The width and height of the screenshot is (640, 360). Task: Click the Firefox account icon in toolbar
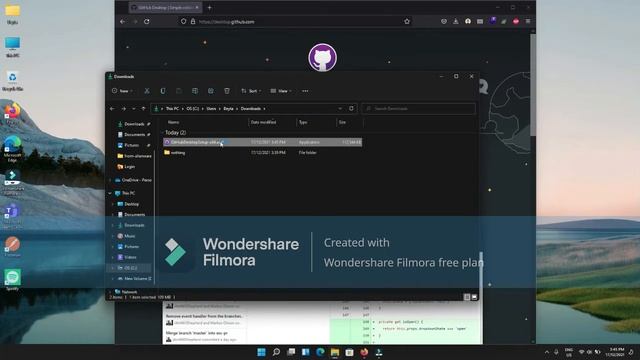(468, 21)
